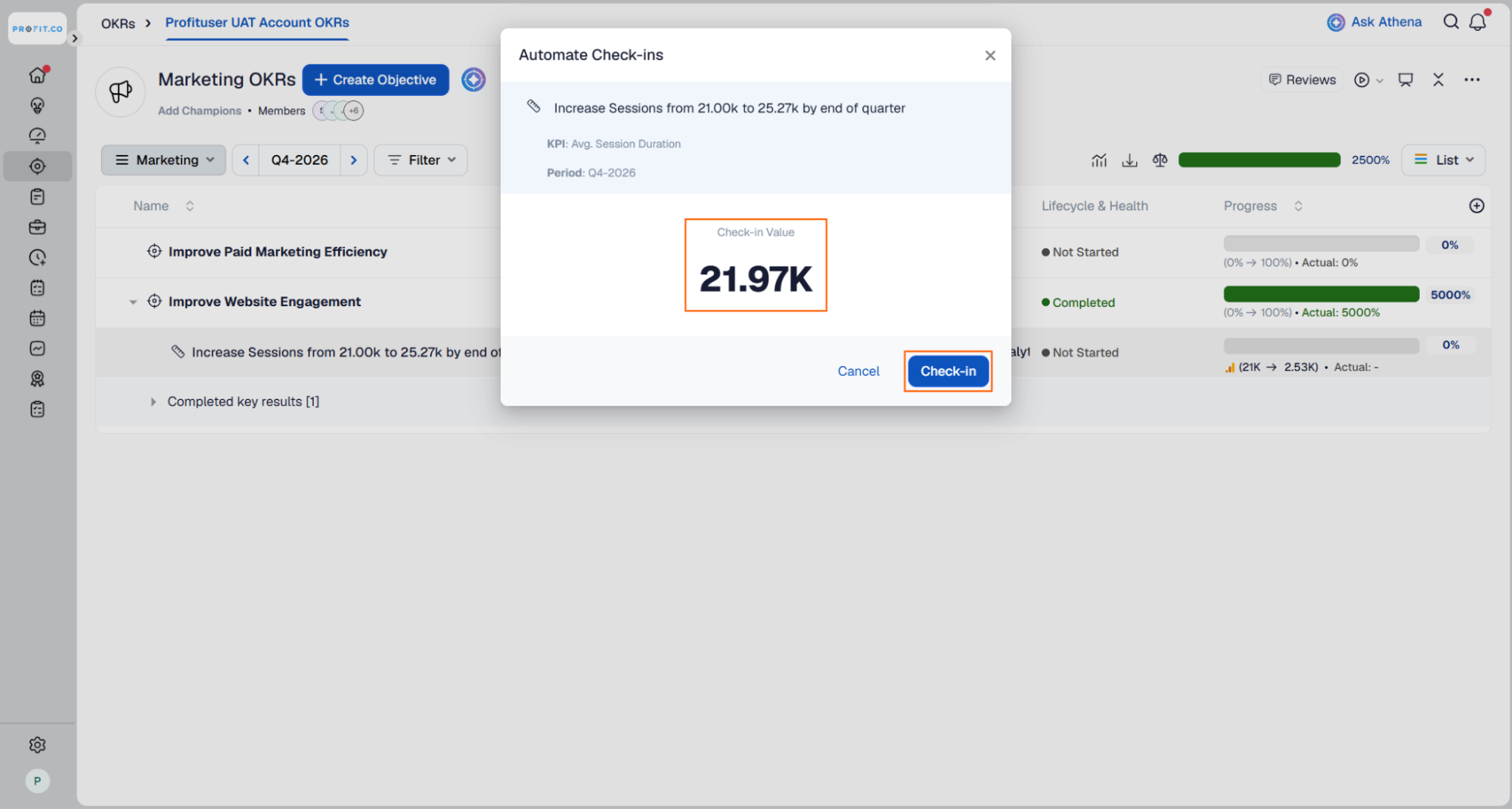Open Reviews button
Screen dimensions: 1512x809
[1302, 79]
